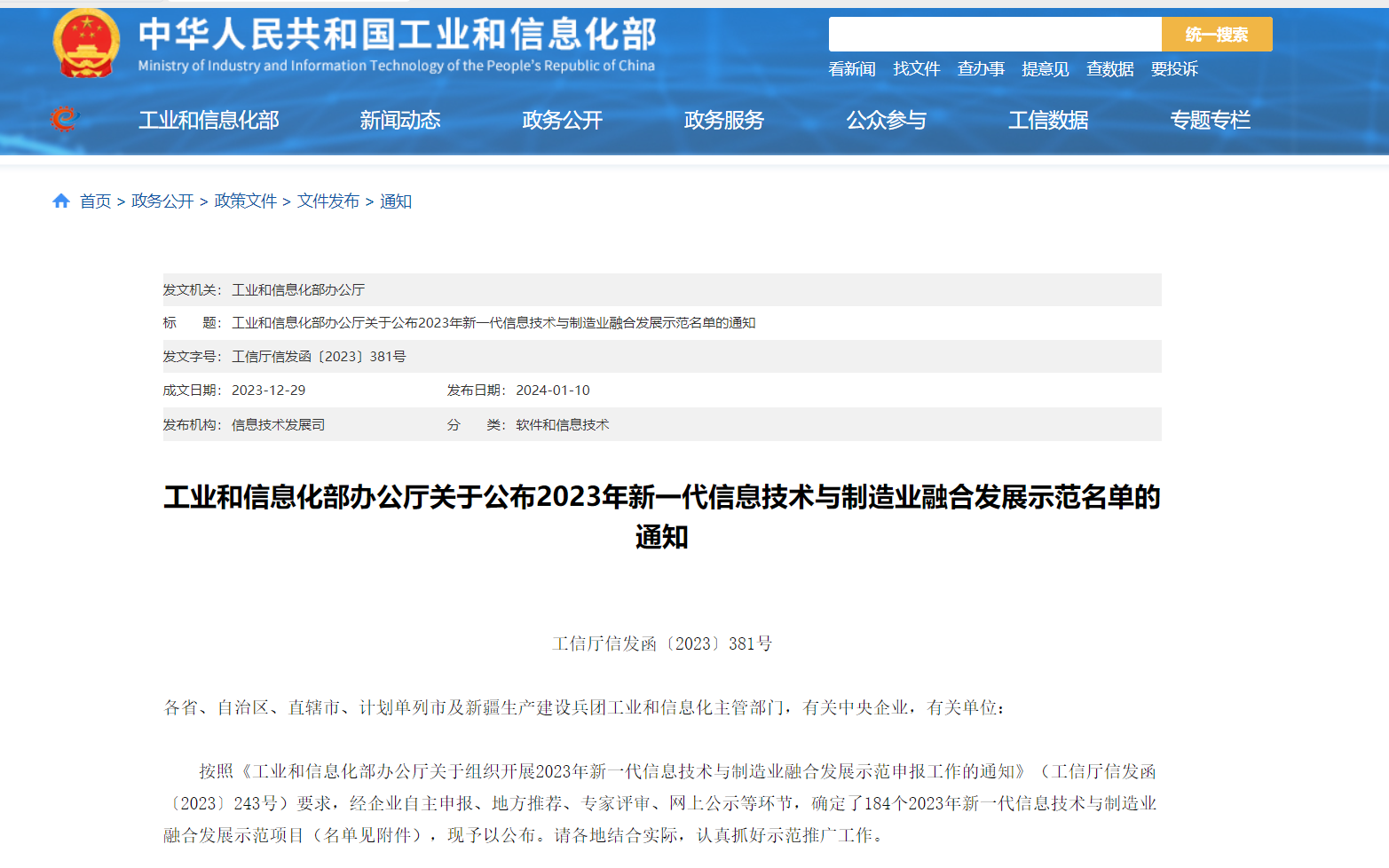Open the 专题专栏 menu
1389x868 pixels.
pos(1211,120)
